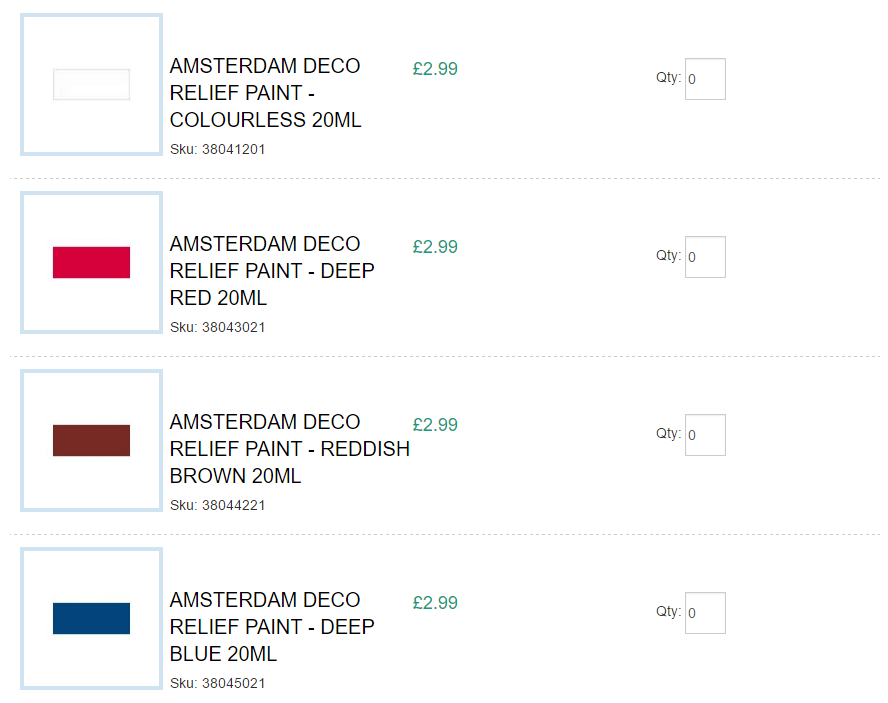Click the £2.99 price of Deep Red paint
888x703 pixels.
435,247
